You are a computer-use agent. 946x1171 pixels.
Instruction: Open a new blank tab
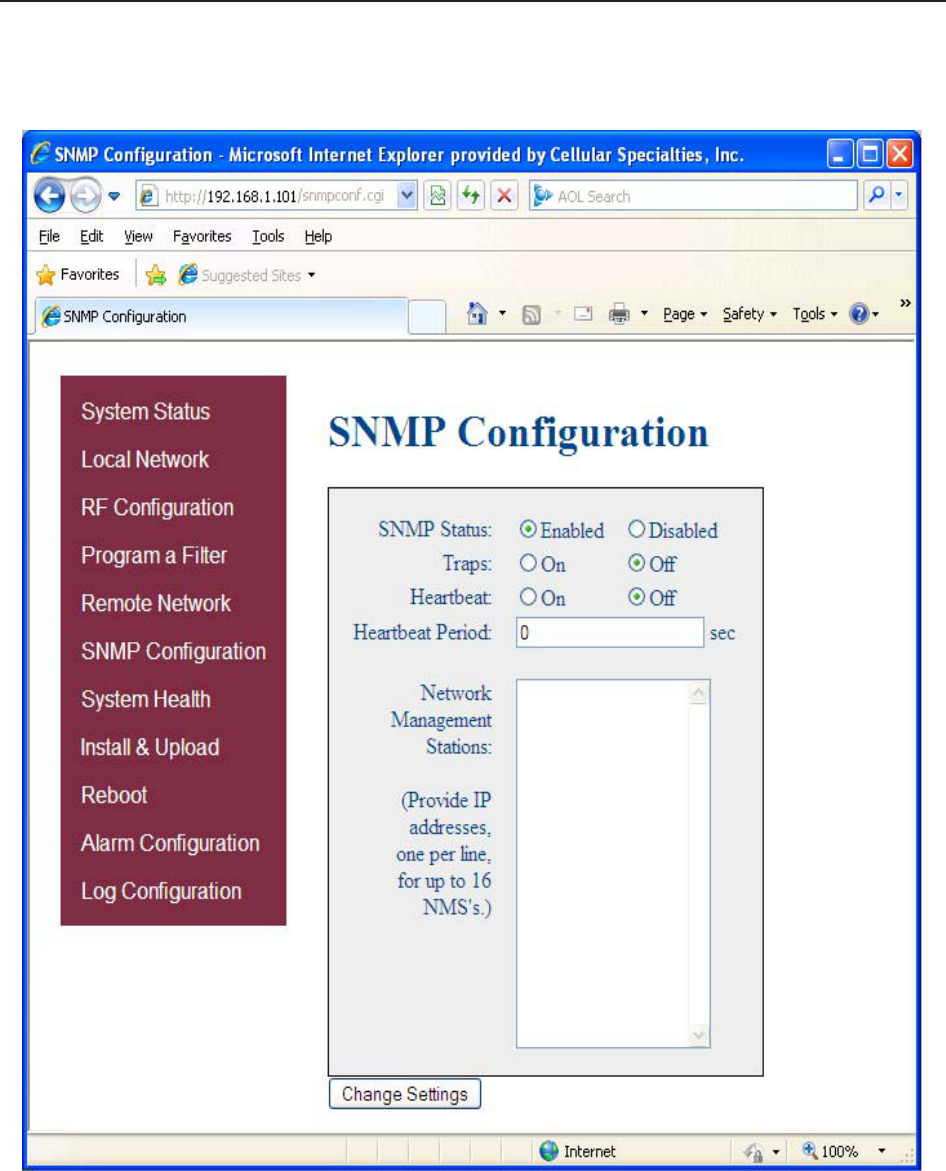point(427,317)
